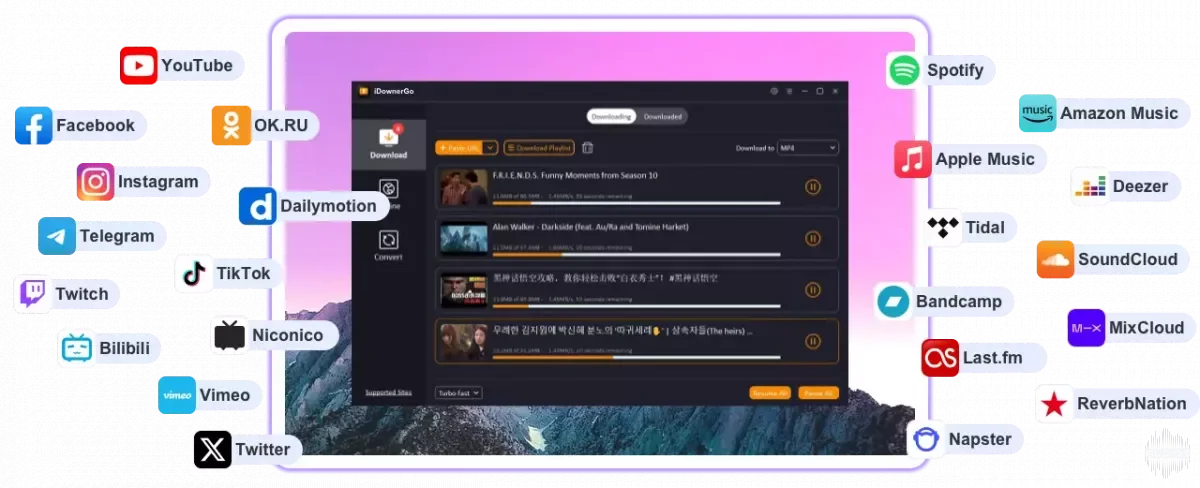1200x488 pixels.
Task: Open the Supported Sites link
Action: [x=388, y=393]
